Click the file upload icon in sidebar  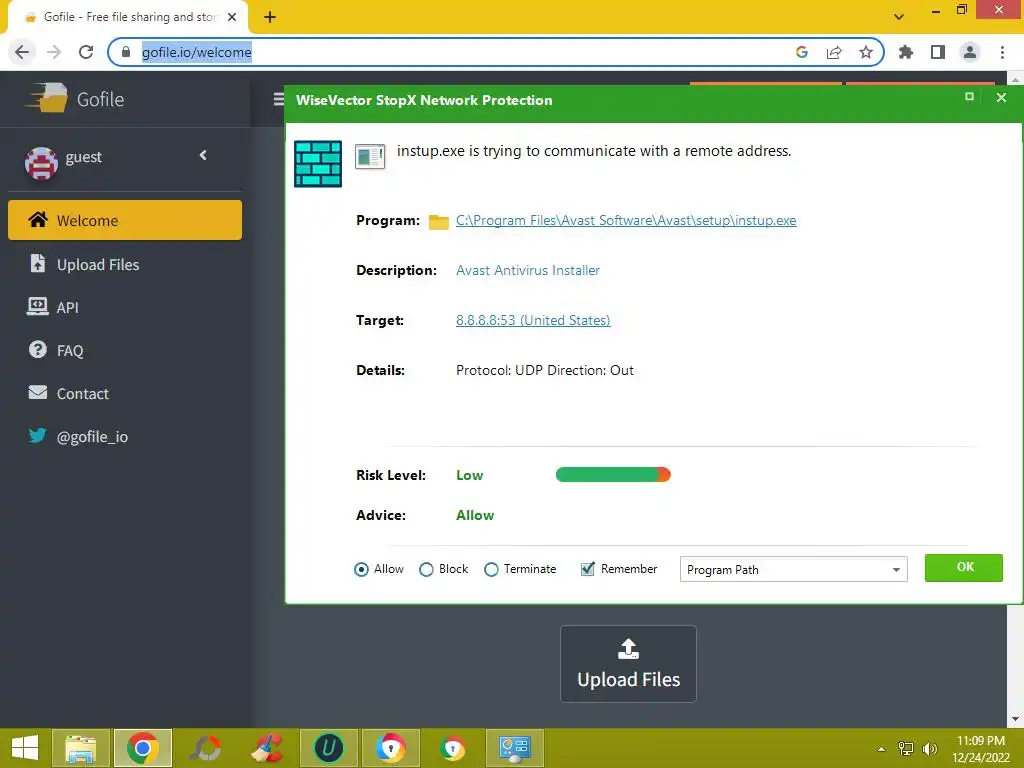[x=38, y=263]
